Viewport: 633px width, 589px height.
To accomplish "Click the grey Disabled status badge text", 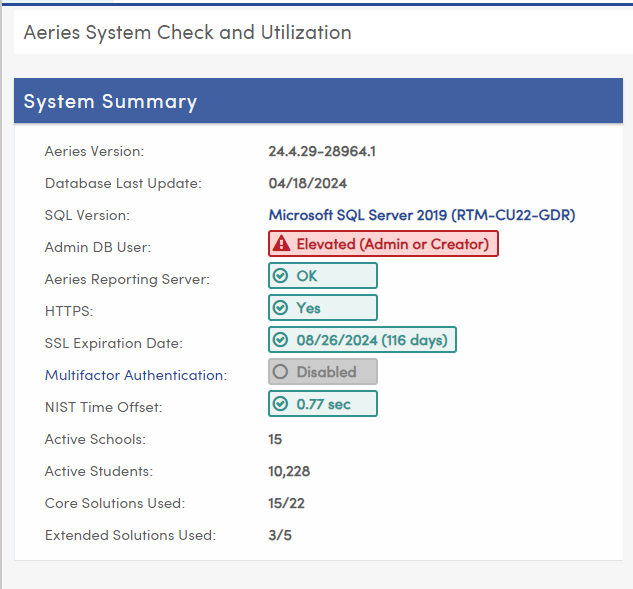I will [x=326, y=372].
